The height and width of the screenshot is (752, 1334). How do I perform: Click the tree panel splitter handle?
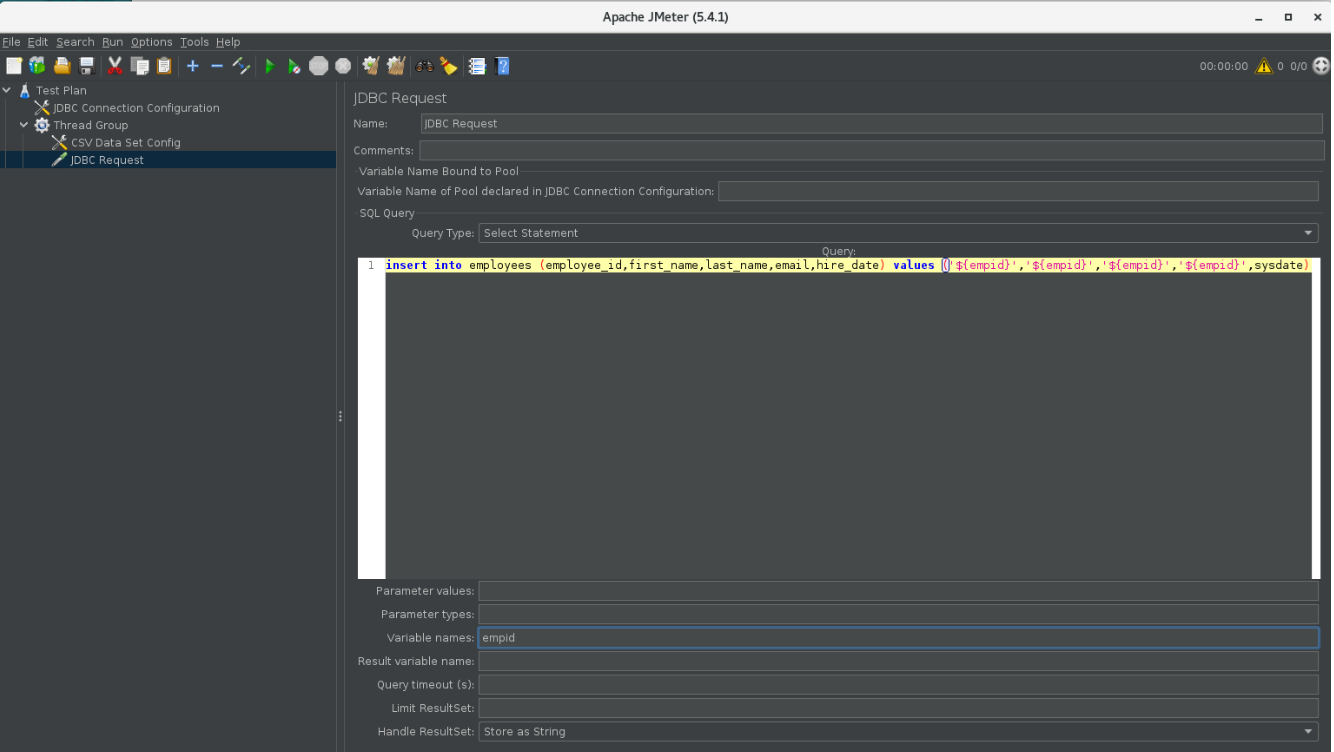[x=340, y=416]
